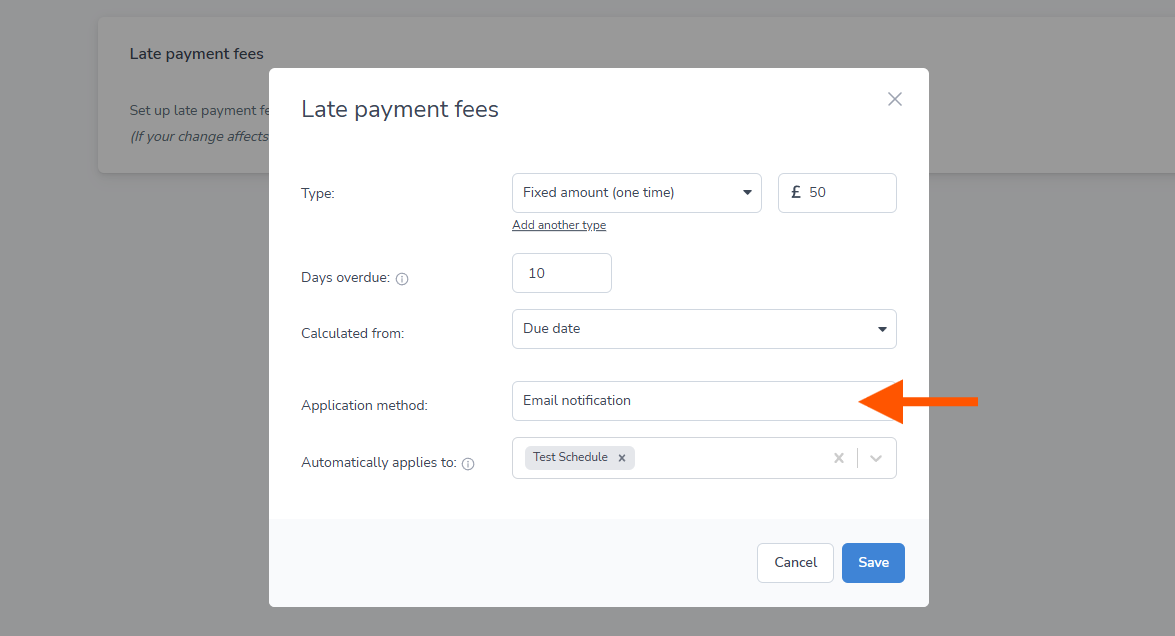Click the Add another type link

point(559,225)
